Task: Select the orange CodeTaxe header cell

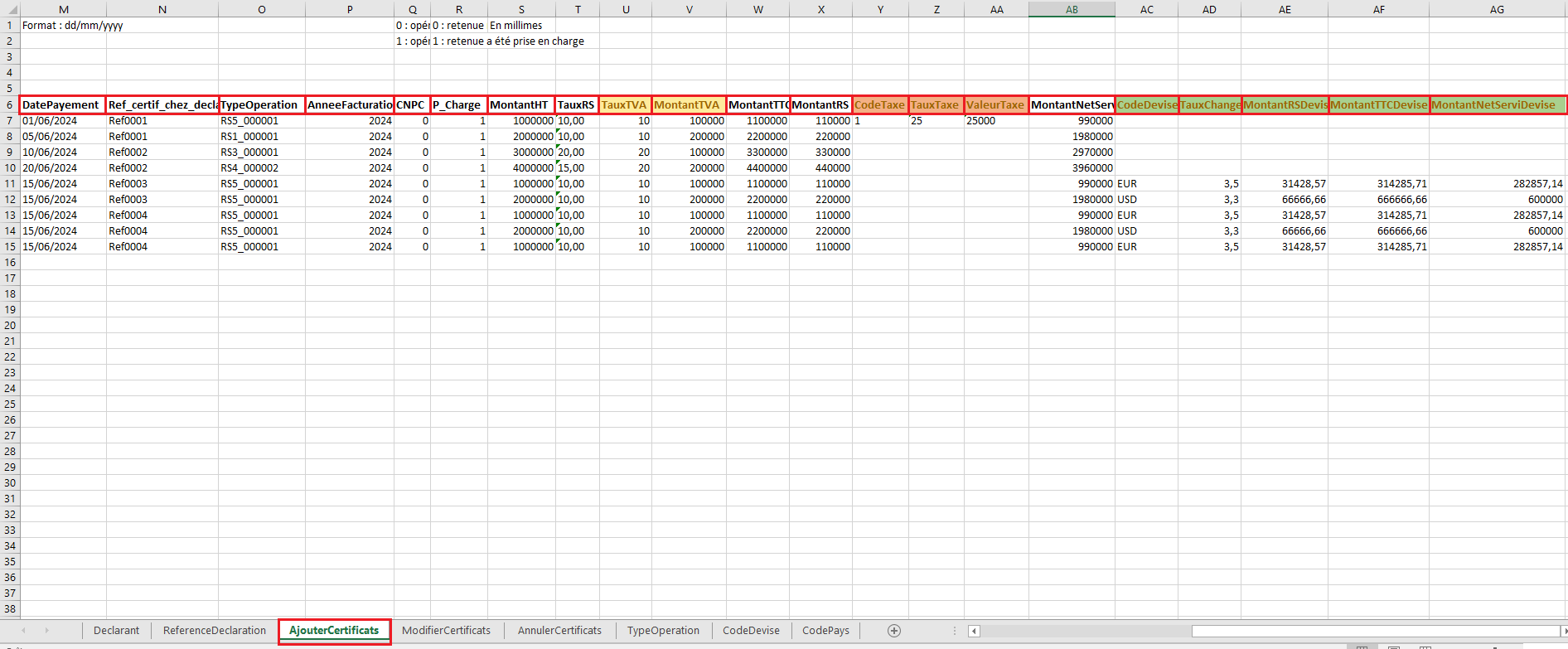Action: click(x=880, y=105)
